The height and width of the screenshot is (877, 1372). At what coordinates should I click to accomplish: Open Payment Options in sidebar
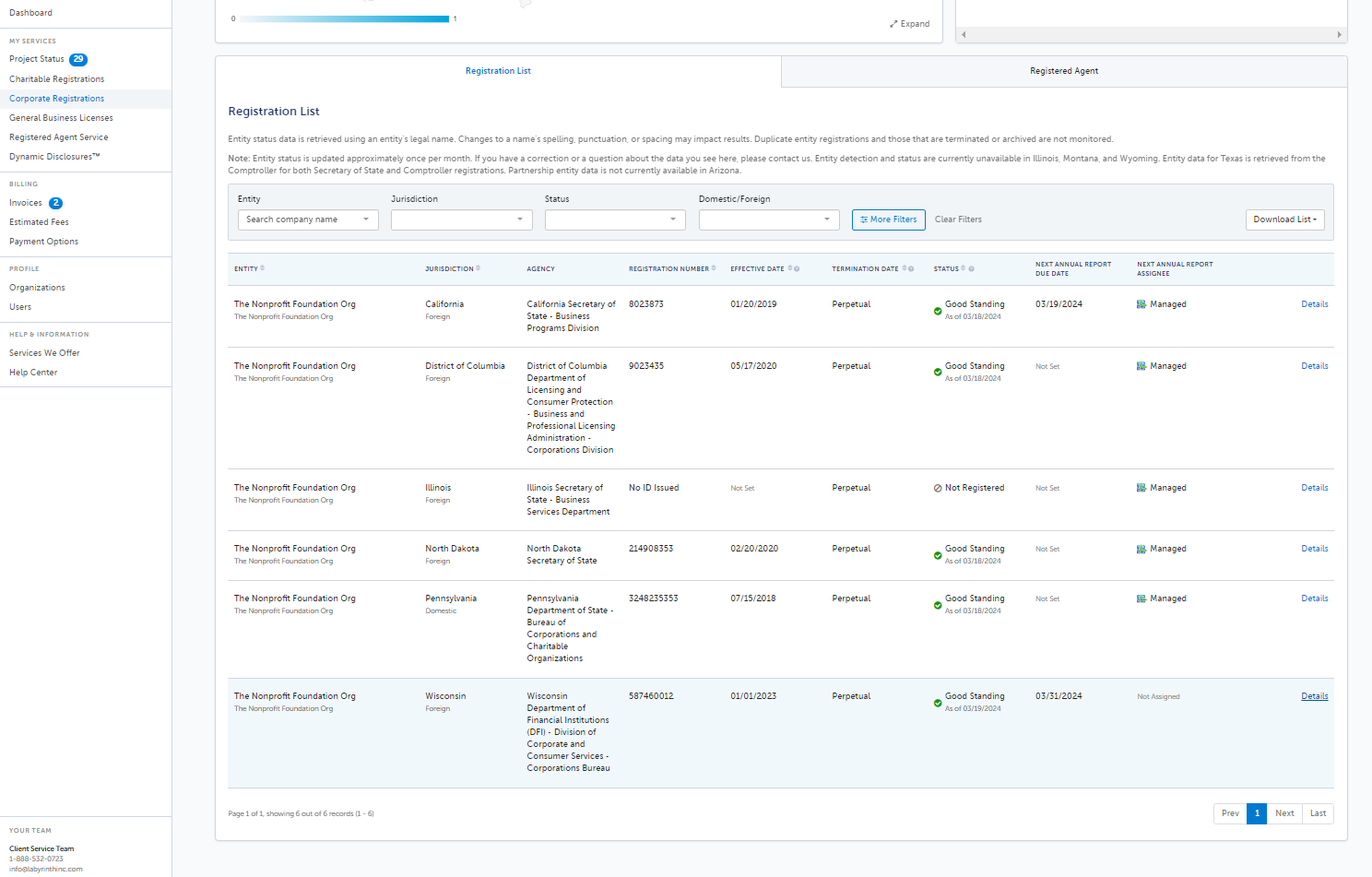pyautogui.click(x=43, y=242)
